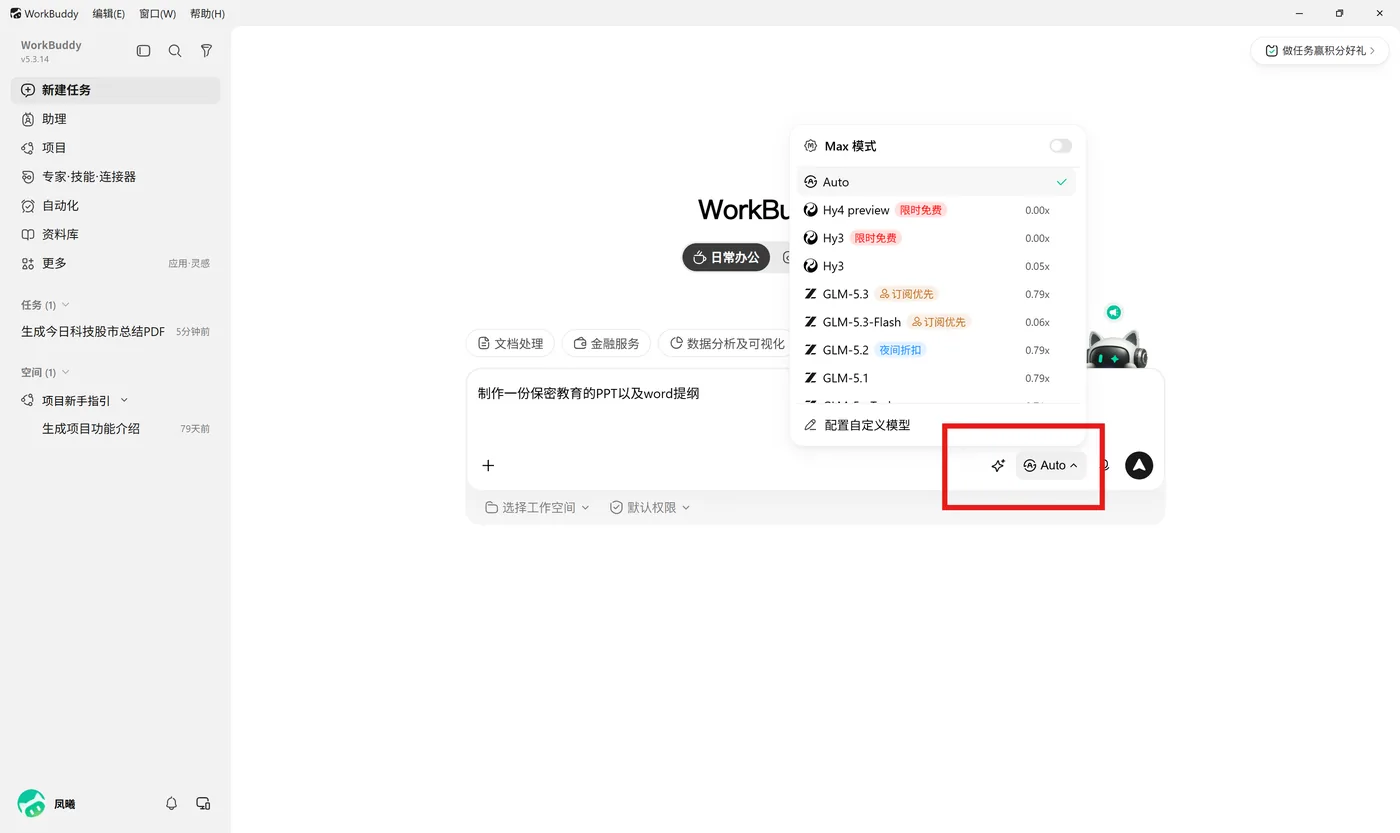The height and width of the screenshot is (833, 1400).
Task: Open 帮助(H) menu
Action: click(207, 13)
